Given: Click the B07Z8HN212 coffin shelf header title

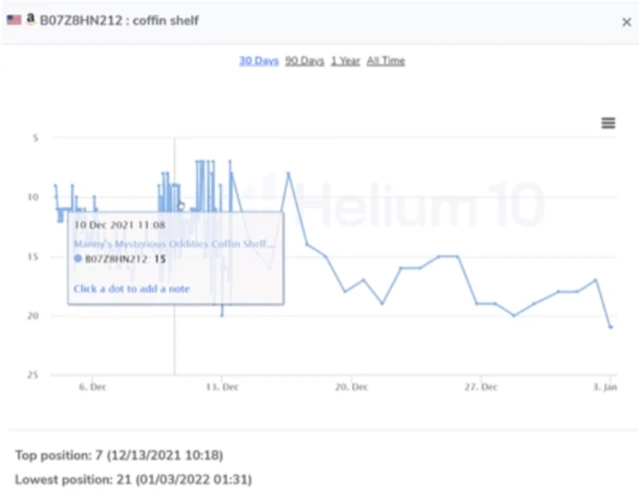Looking at the screenshot, I should coord(118,20).
